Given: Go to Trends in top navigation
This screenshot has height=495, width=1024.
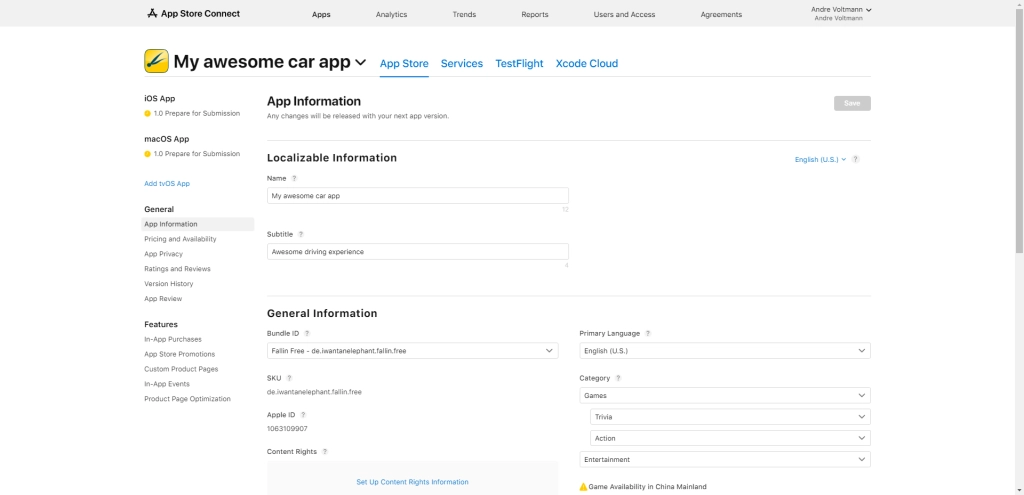Looking at the screenshot, I should tap(464, 14).
